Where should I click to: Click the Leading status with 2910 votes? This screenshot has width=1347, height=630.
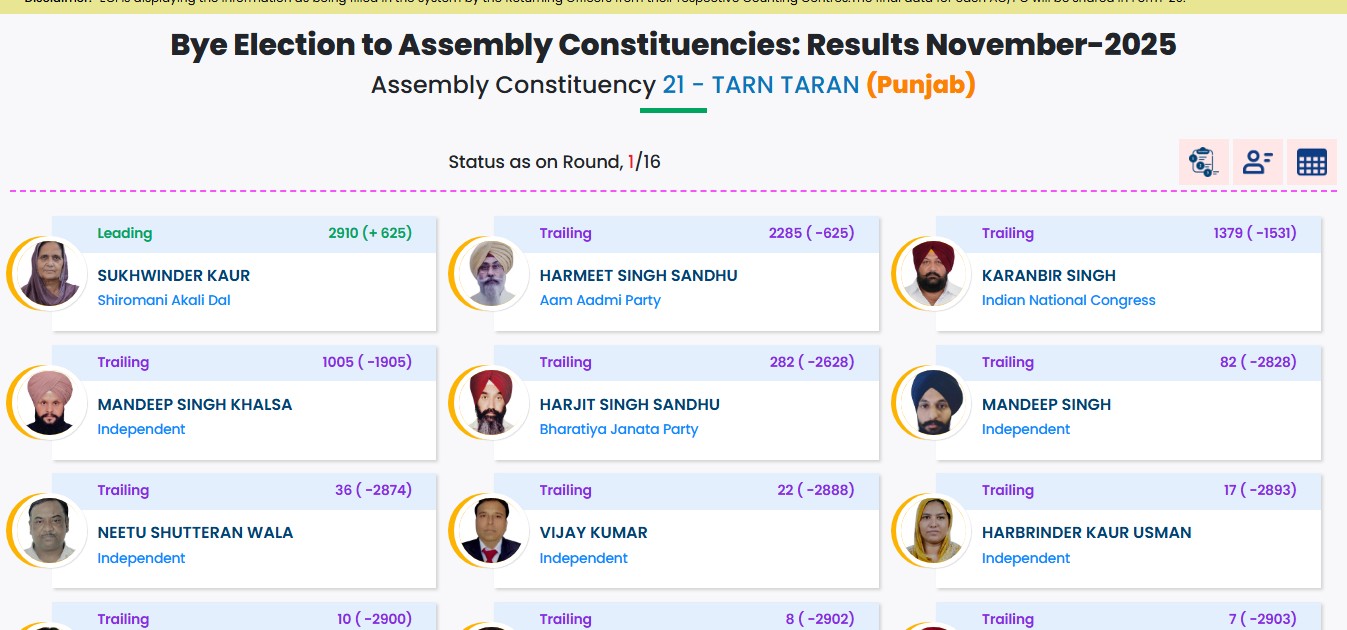click(125, 233)
